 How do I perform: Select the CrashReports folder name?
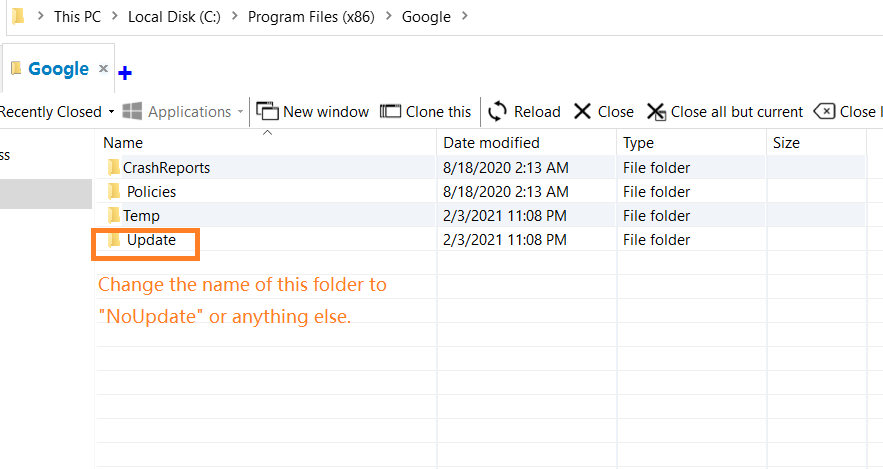pyautogui.click(x=166, y=168)
